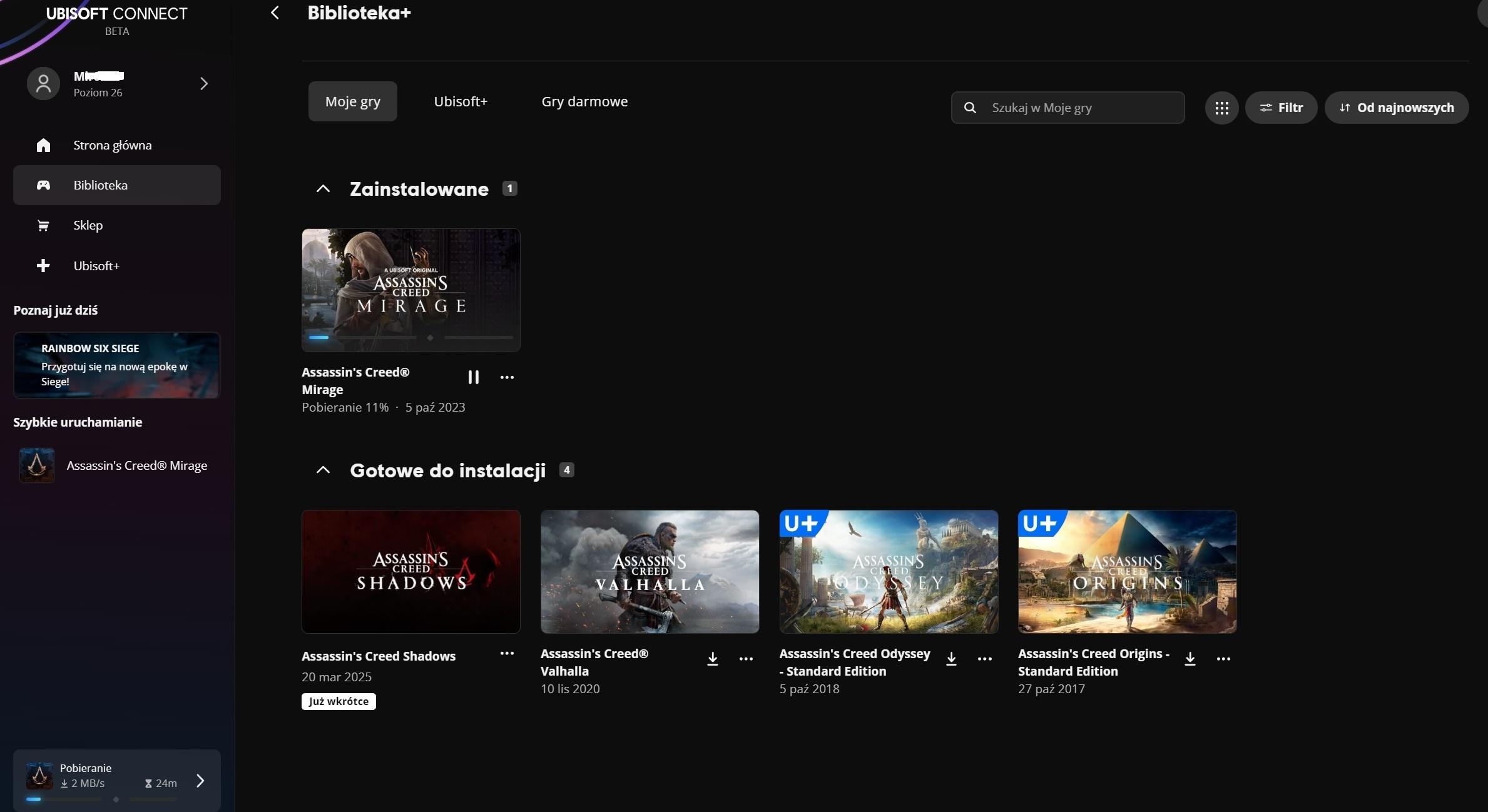The image size is (1488, 812).
Task: Collapse the Gotowe do instalacji section
Action: coord(323,470)
